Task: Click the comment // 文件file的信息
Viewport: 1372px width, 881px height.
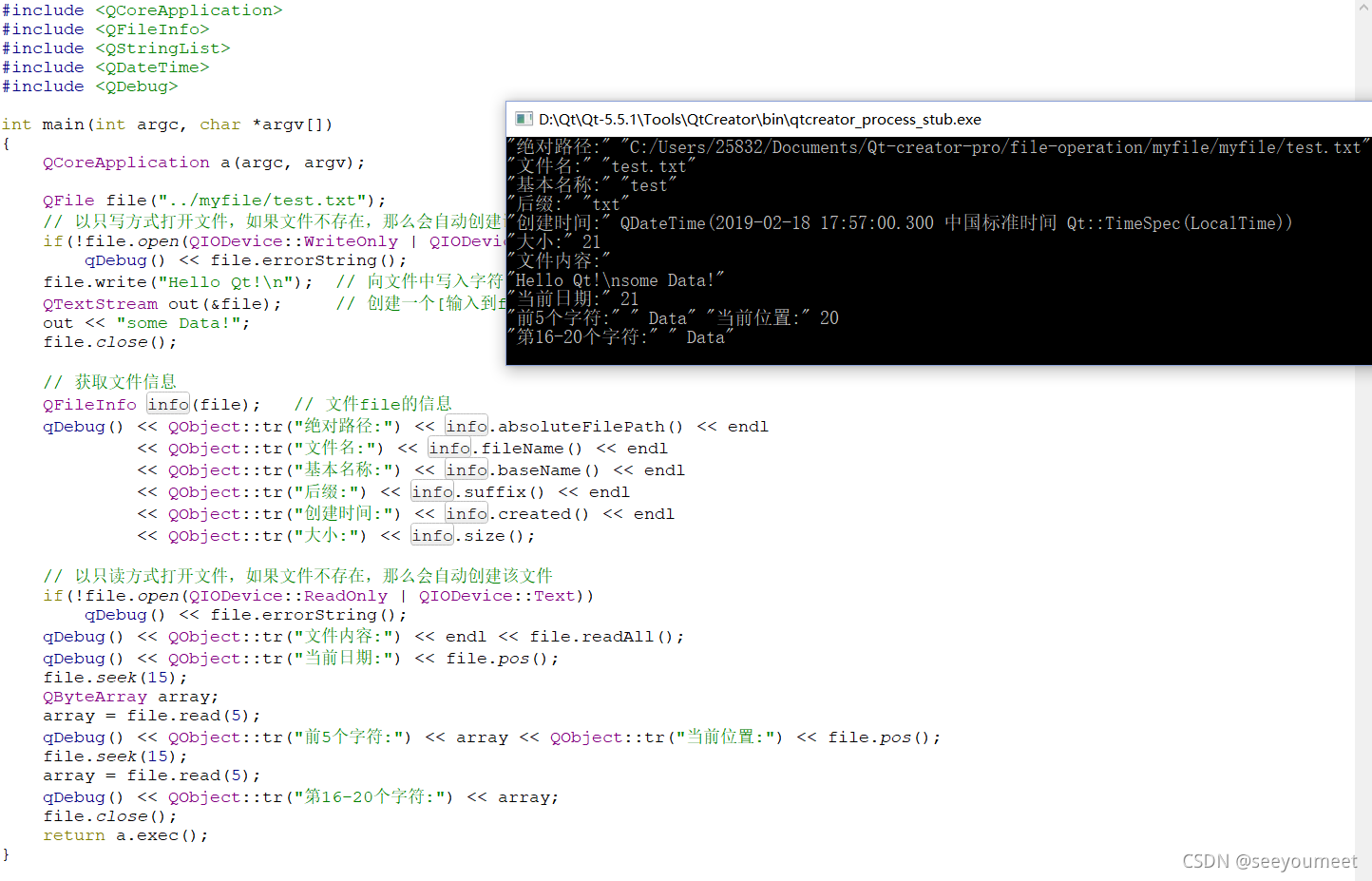Action: point(373,404)
